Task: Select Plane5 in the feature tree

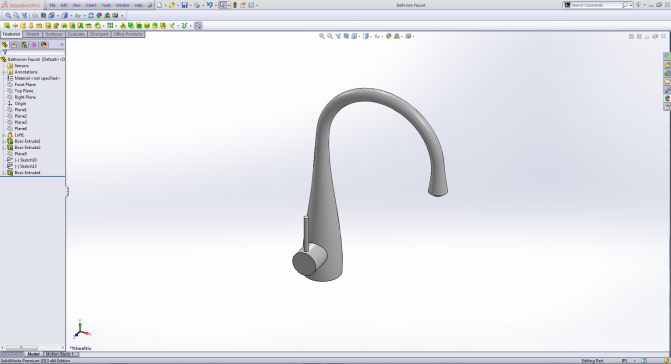Action: coord(21,154)
